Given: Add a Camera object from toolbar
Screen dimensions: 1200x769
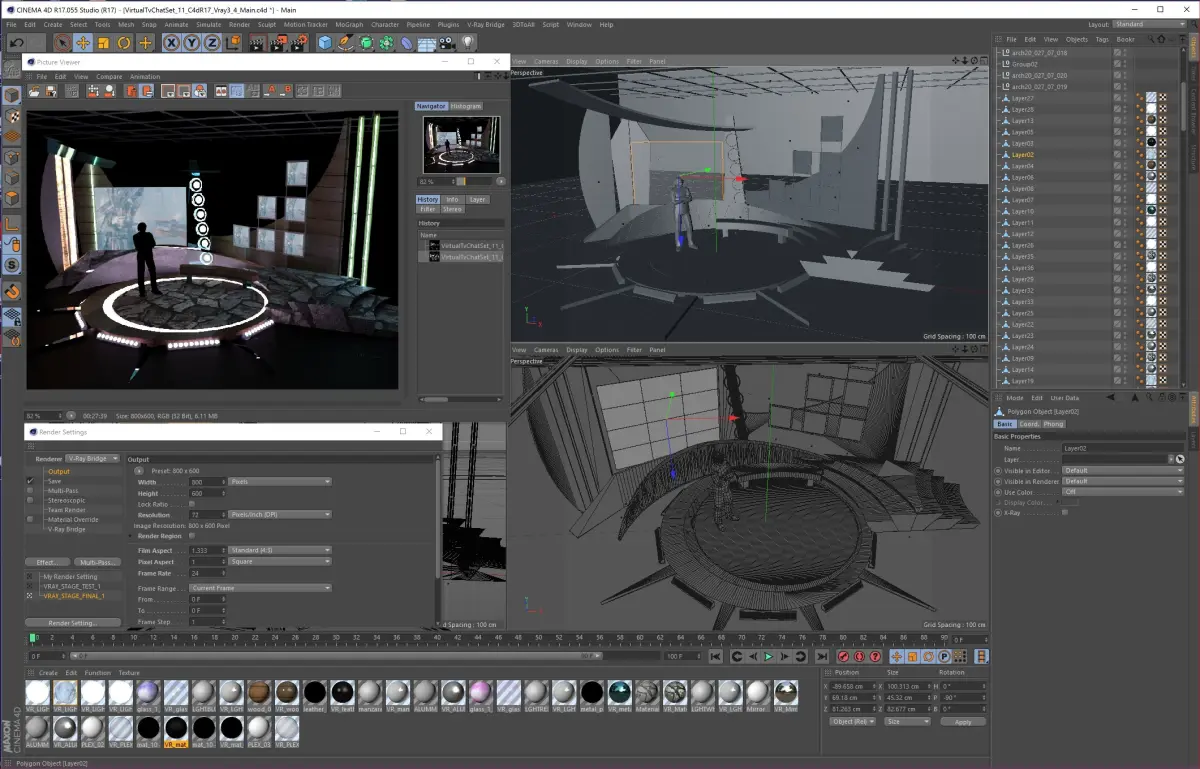Looking at the screenshot, I should click(x=447, y=43).
